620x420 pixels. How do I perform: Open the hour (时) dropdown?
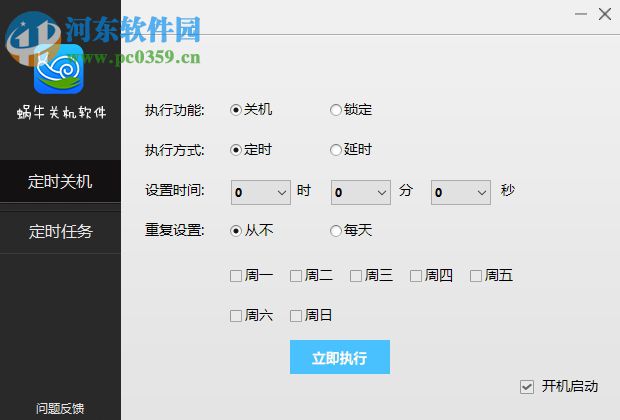pyautogui.click(x=261, y=193)
